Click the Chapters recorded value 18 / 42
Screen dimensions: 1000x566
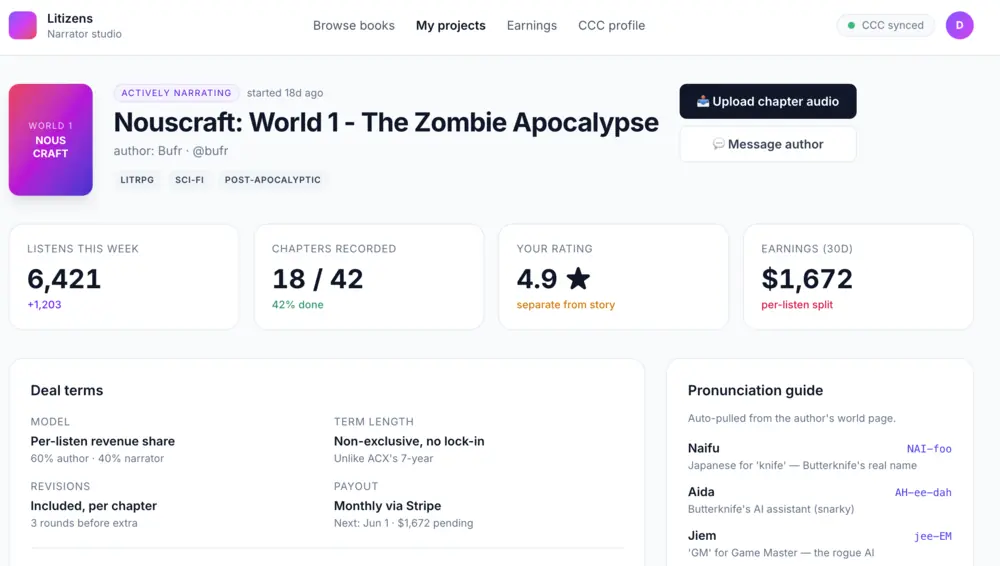(318, 279)
